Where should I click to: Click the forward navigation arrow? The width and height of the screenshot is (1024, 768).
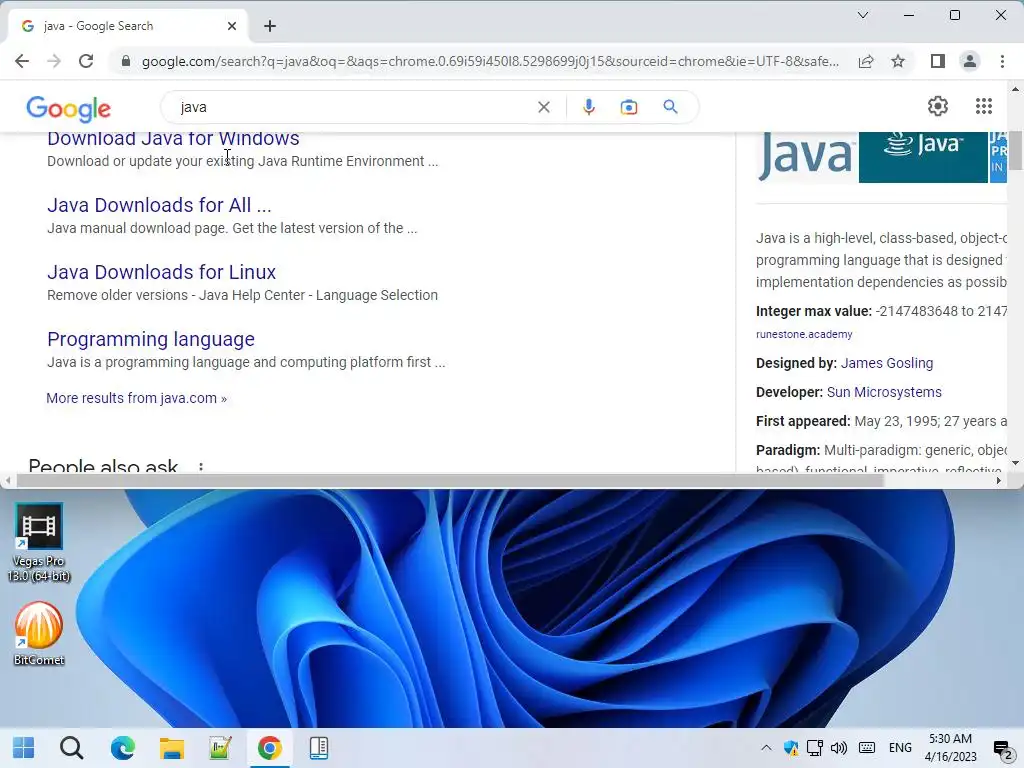click(54, 61)
